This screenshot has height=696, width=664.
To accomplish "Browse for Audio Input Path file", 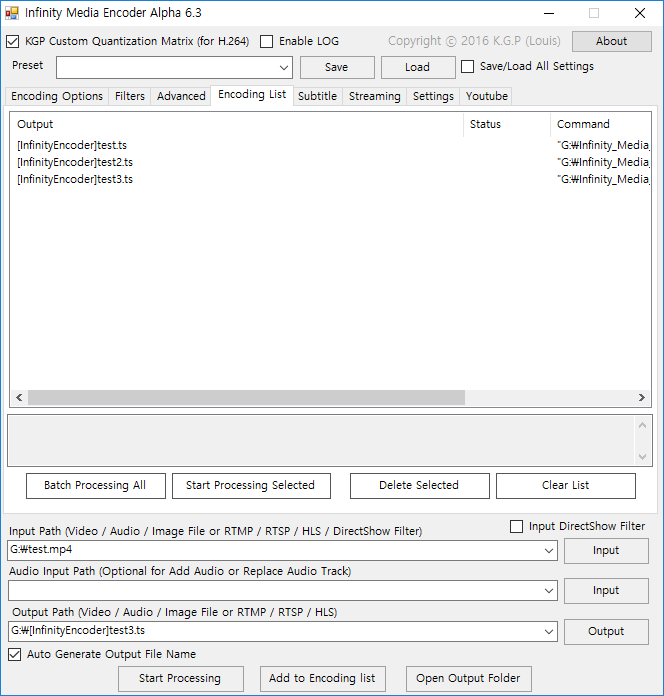I will [606, 591].
